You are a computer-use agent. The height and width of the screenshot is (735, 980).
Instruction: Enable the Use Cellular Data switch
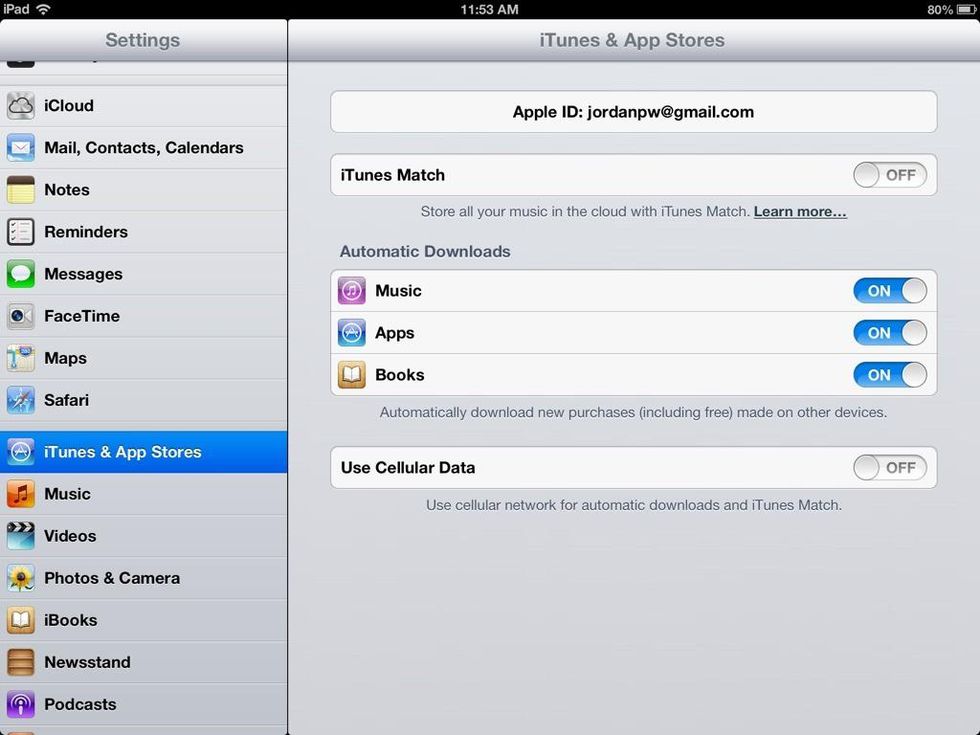[x=889, y=467]
